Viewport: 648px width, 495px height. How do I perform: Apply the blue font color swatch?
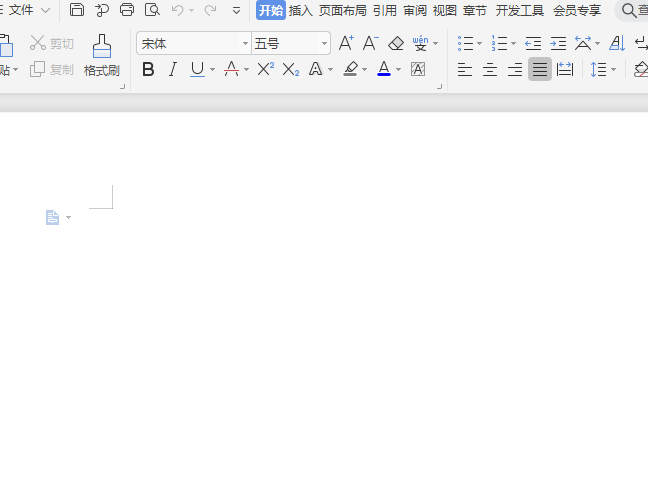point(384,69)
